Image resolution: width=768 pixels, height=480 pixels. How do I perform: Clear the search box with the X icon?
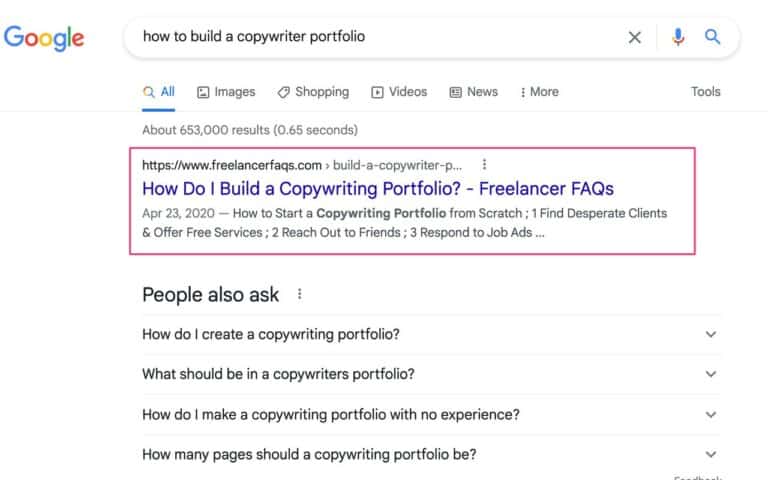click(634, 37)
